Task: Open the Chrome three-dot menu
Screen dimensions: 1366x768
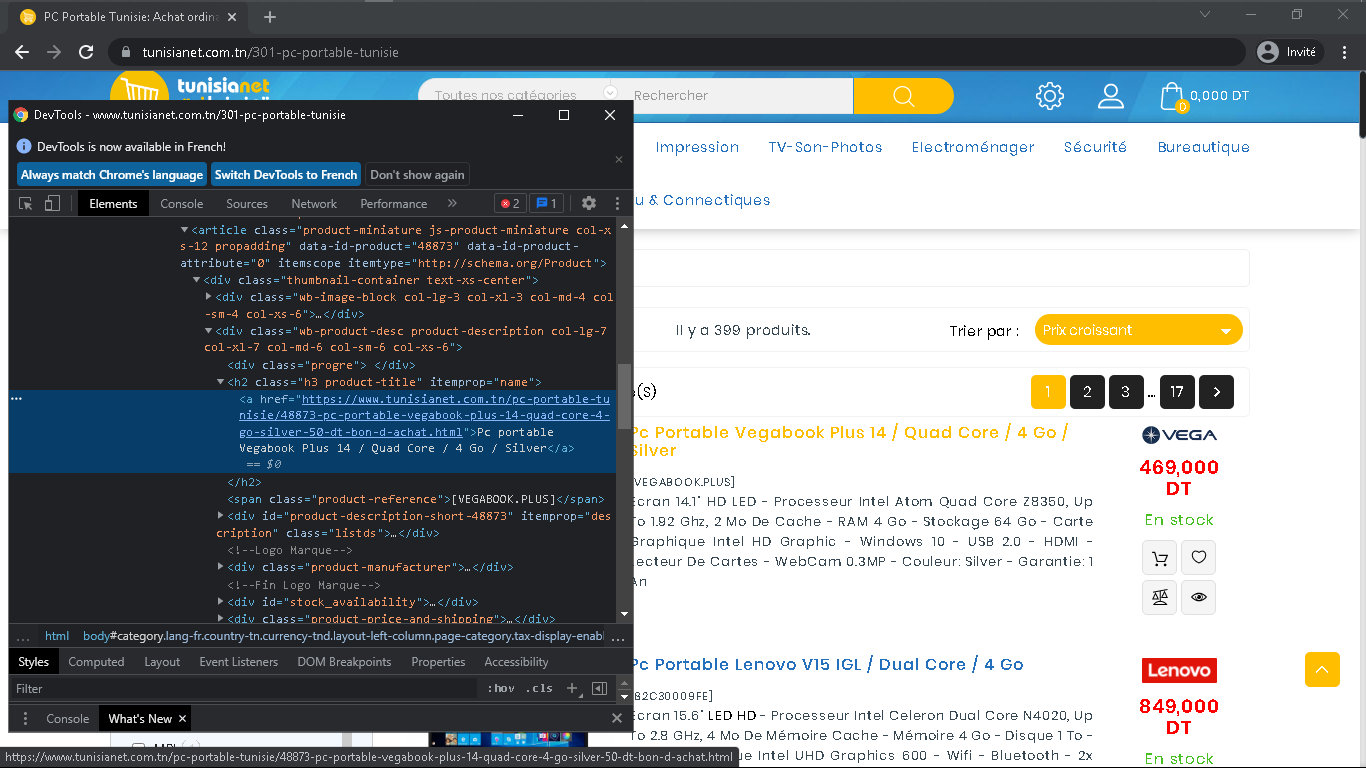Action: click(1343, 52)
